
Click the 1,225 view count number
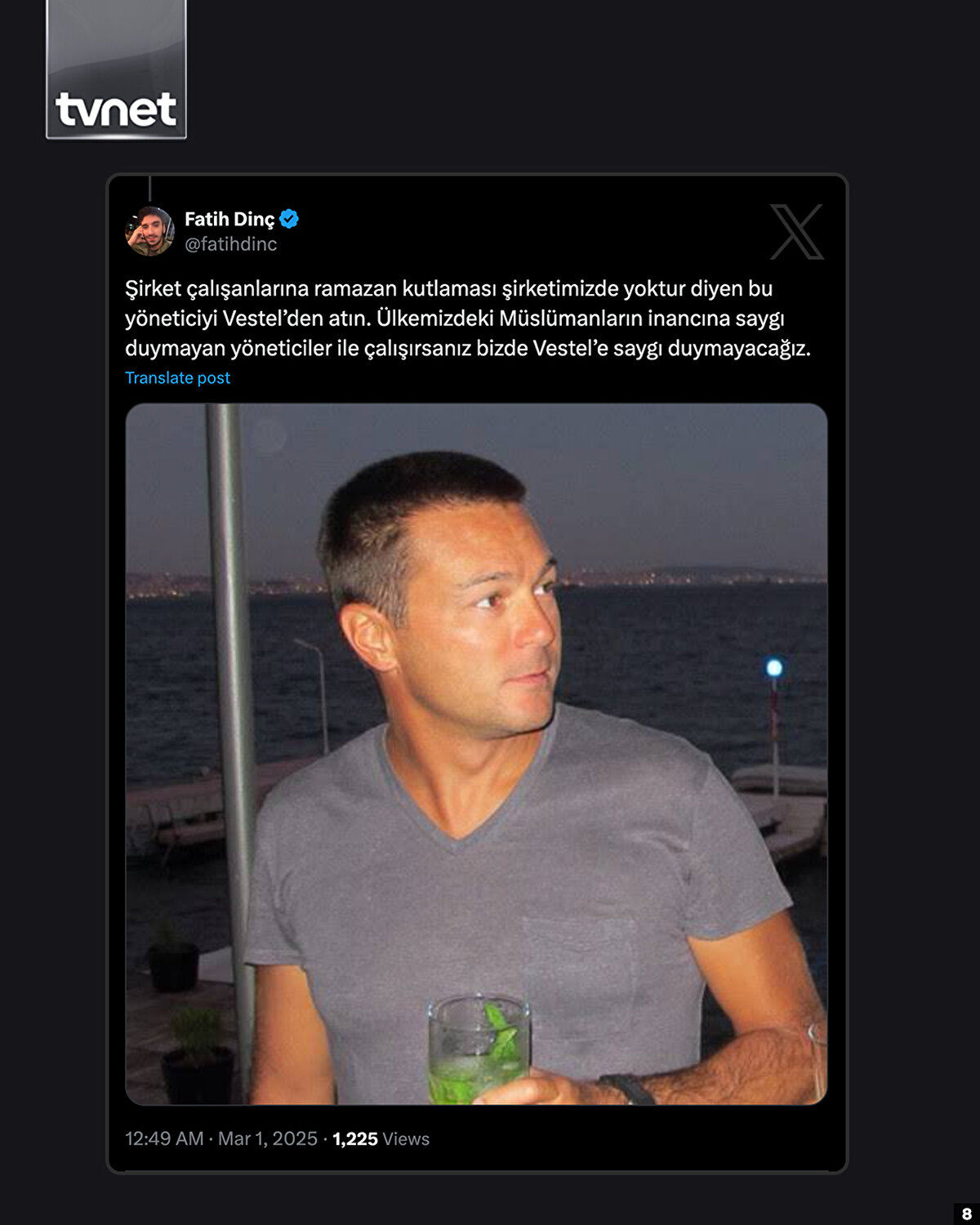click(355, 1138)
